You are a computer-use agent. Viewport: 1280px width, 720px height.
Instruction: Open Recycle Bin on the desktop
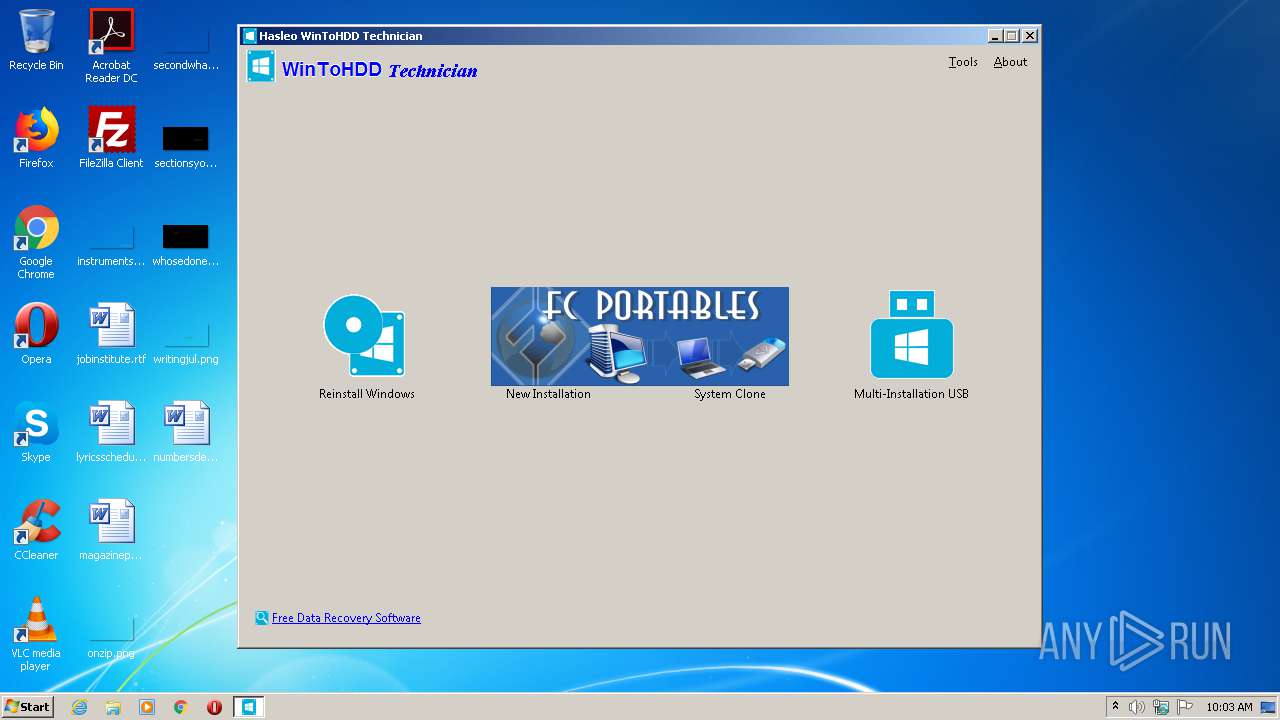[36, 40]
